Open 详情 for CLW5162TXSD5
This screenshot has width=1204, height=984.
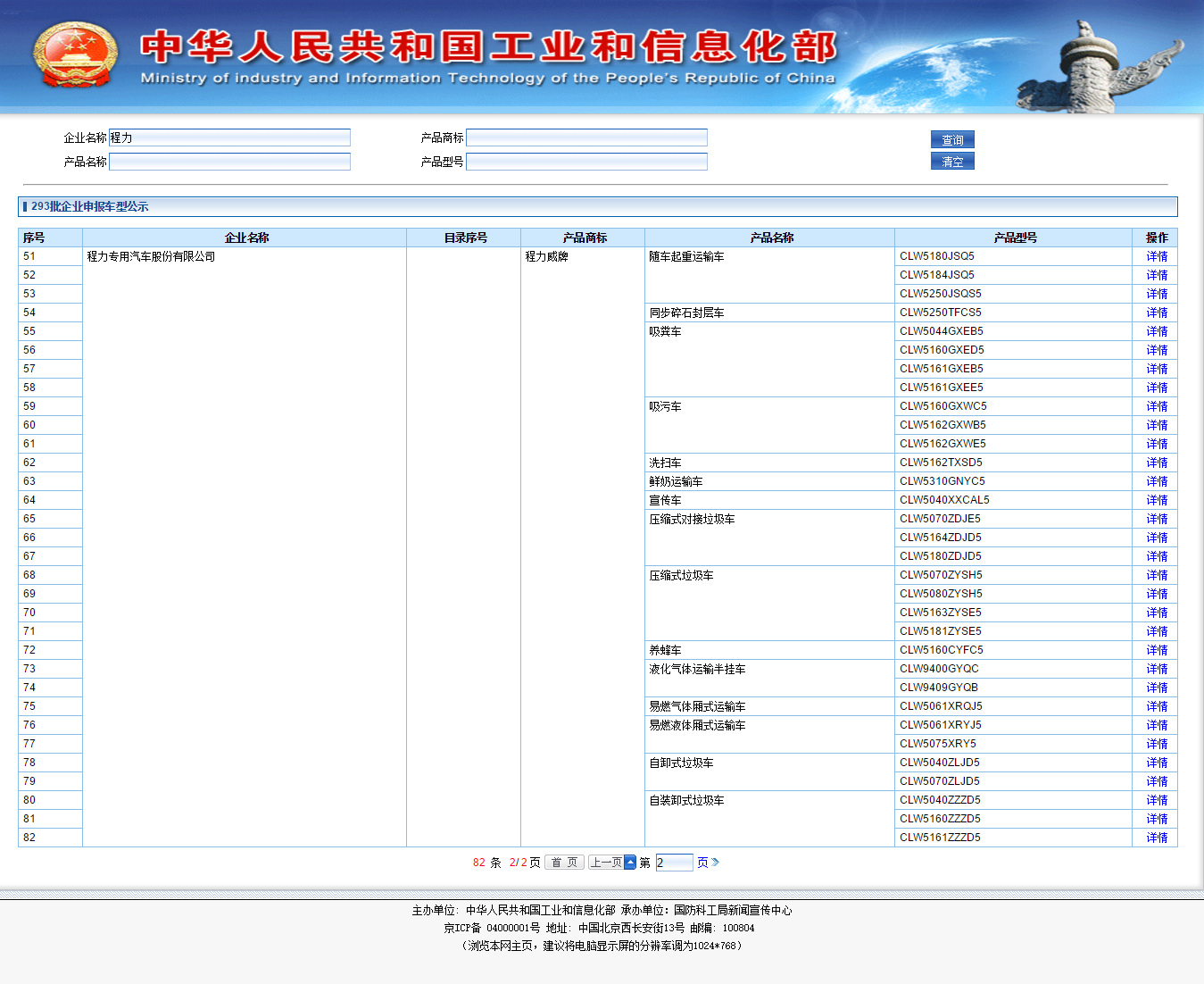pos(1157,463)
